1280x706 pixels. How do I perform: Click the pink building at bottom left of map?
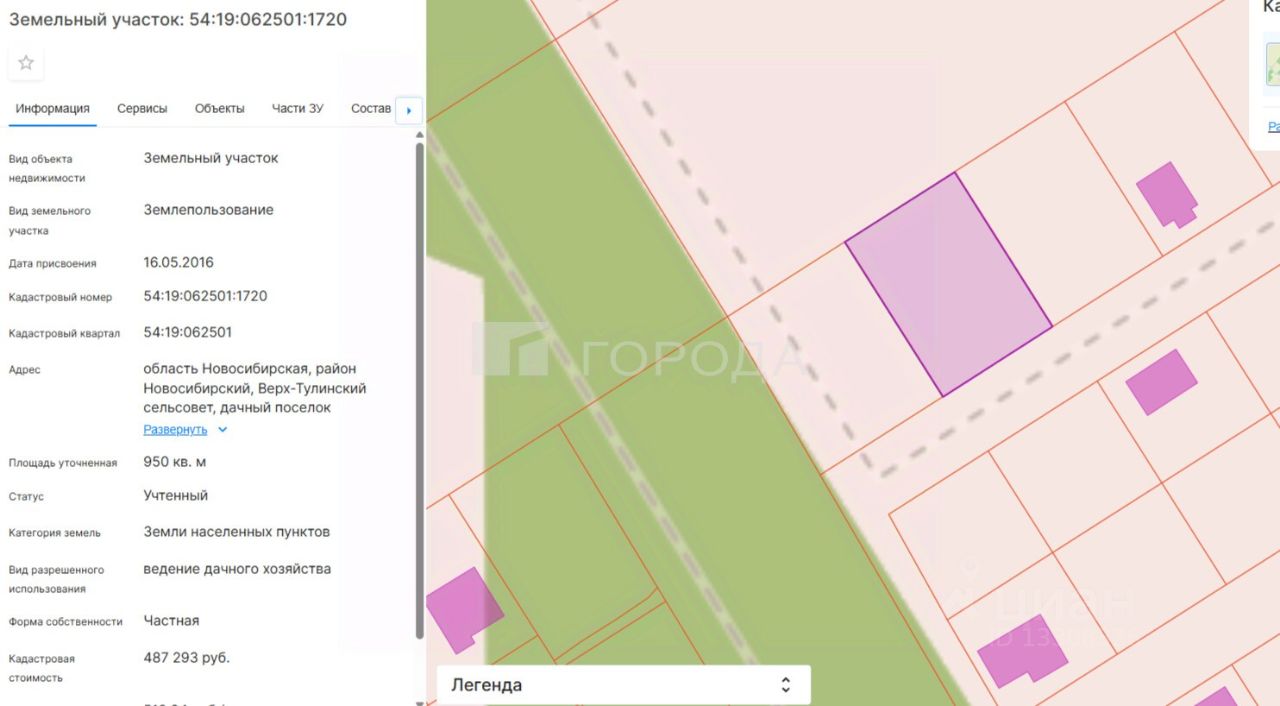pos(463,609)
